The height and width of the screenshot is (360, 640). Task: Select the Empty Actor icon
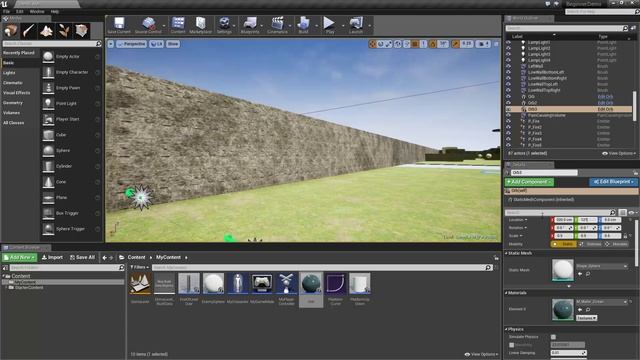pyautogui.click(x=48, y=57)
